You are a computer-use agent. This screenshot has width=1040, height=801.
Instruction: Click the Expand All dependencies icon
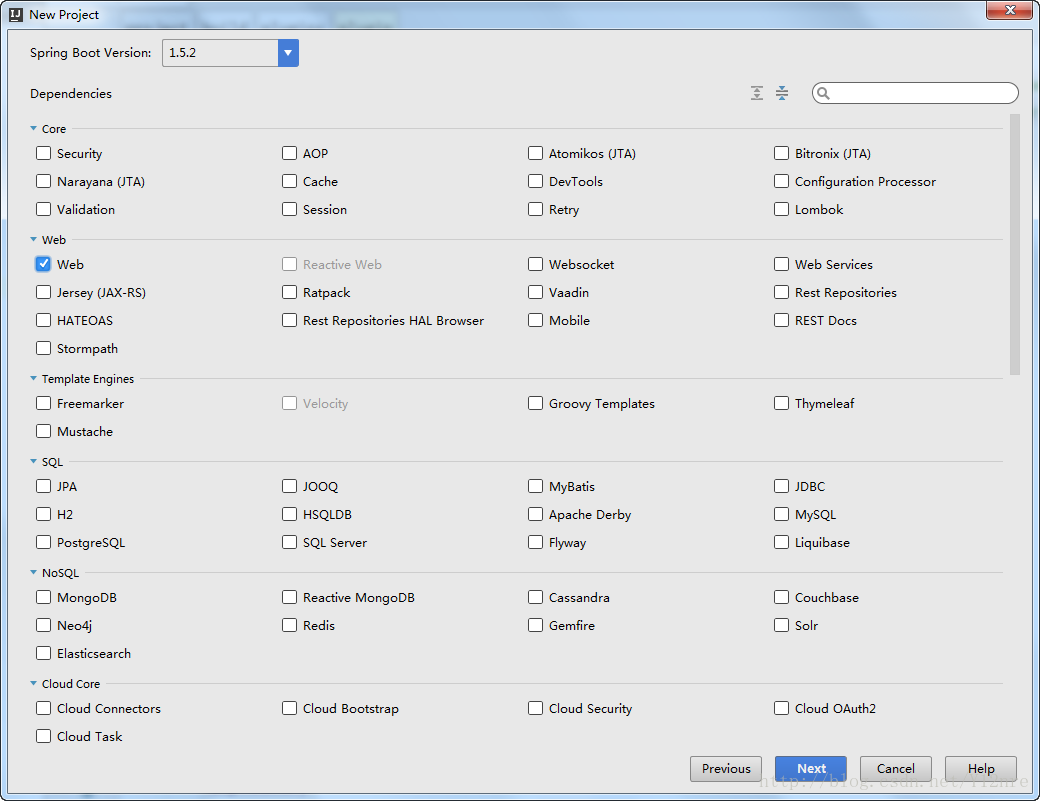[757, 93]
